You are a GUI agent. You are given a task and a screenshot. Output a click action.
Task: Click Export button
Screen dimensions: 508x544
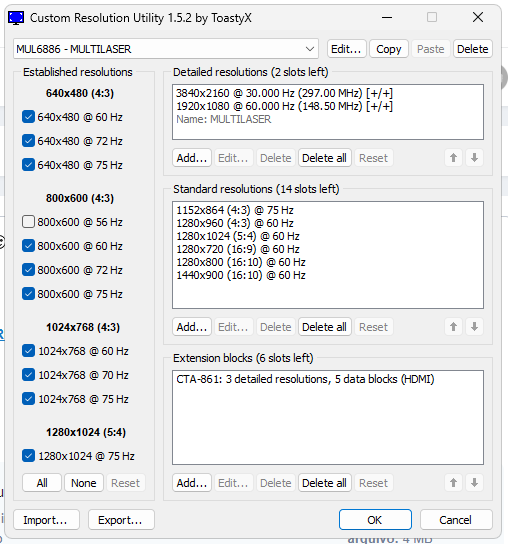coord(121,520)
